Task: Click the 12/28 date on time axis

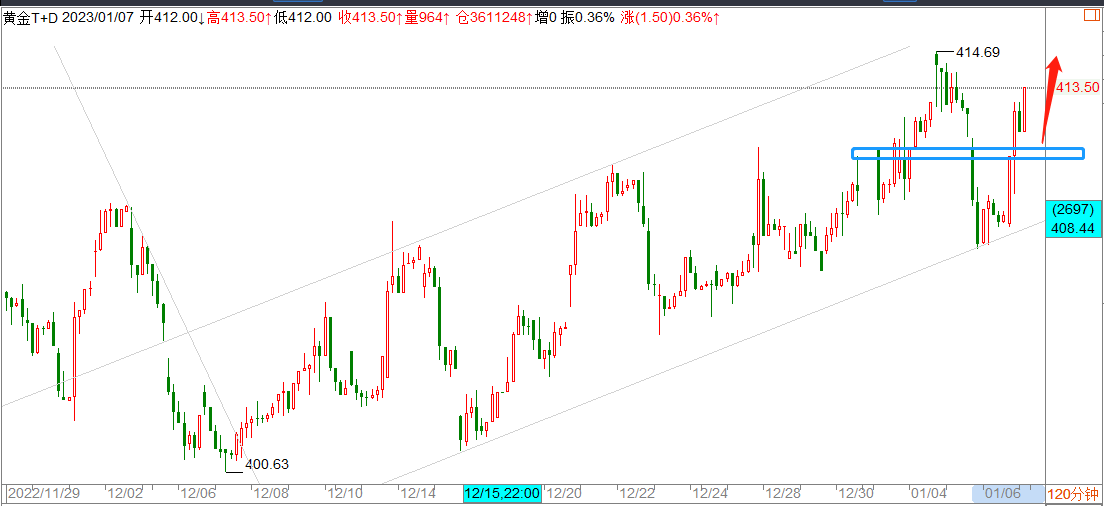Action: coord(781,493)
